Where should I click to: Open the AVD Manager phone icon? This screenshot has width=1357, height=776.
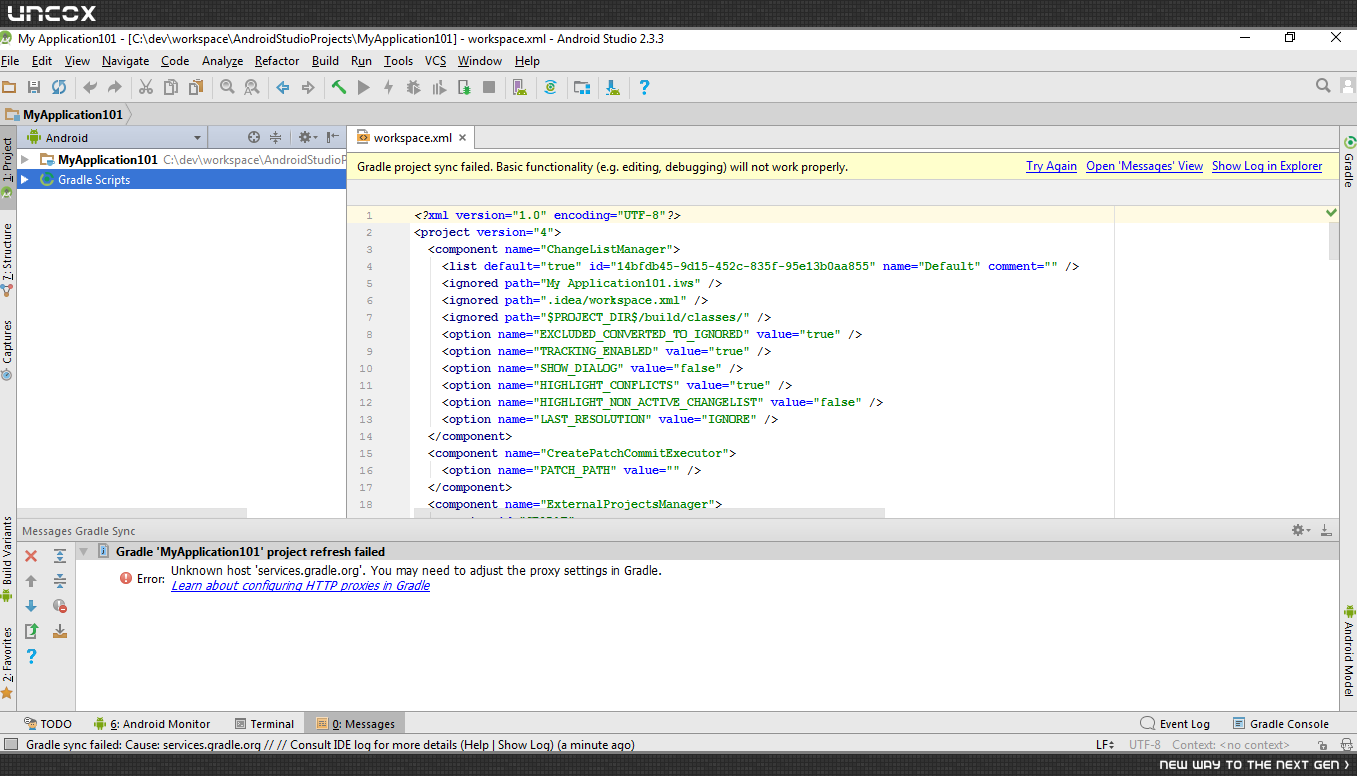pyautogui.click(x=519, y=88)
